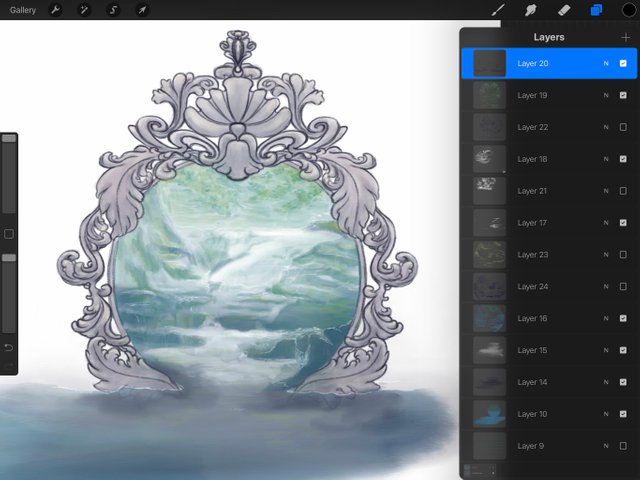The width and height of the screenshot is (640, 480).
Task: Select the row labeled Layer 9
Action: (549, 446)
